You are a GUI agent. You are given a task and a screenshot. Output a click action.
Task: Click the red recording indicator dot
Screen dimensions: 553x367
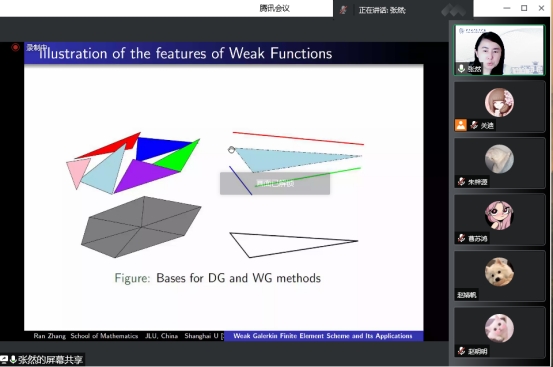point(16,47)
